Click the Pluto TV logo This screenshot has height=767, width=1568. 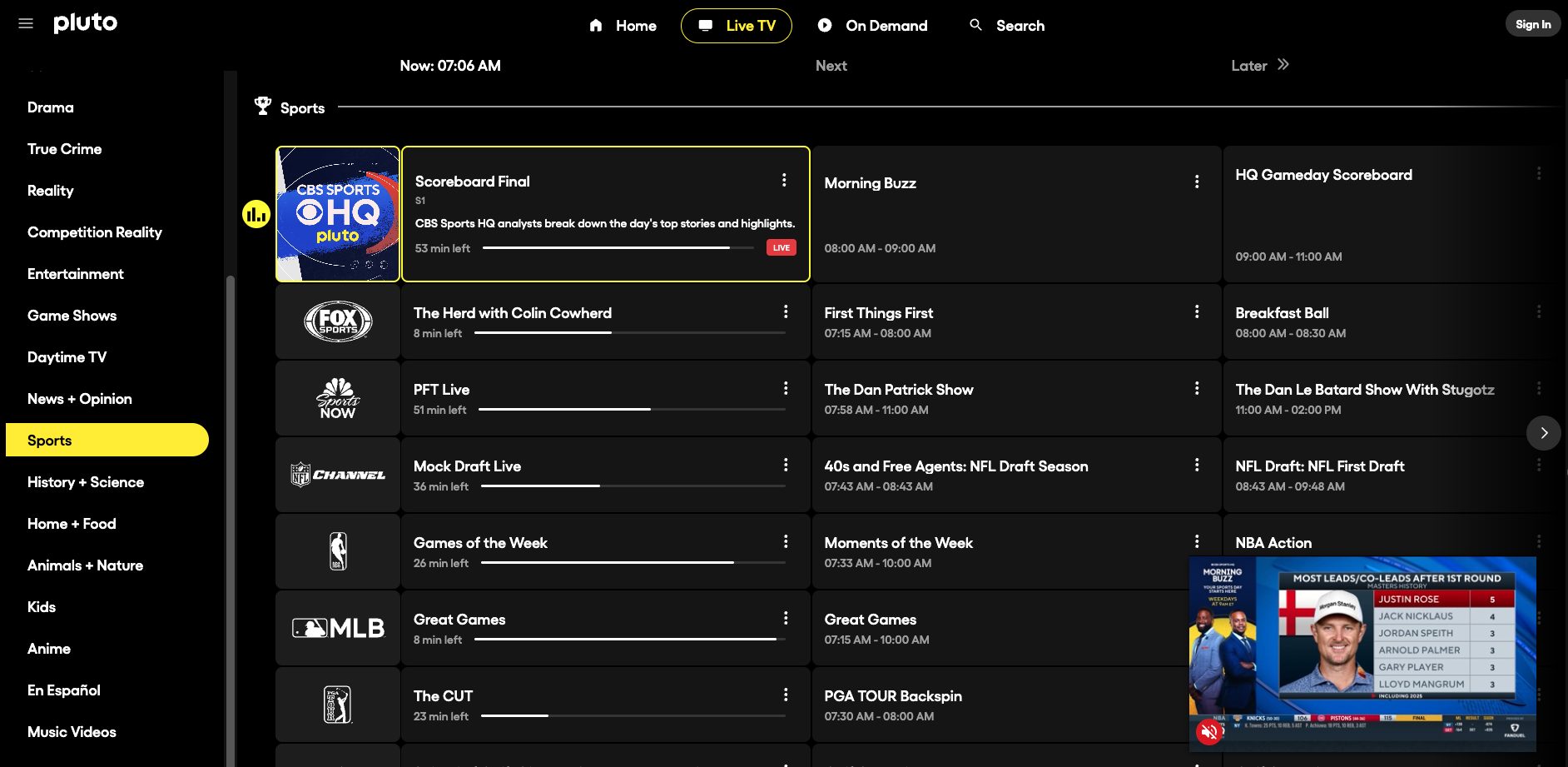click(x=84, y=23)
